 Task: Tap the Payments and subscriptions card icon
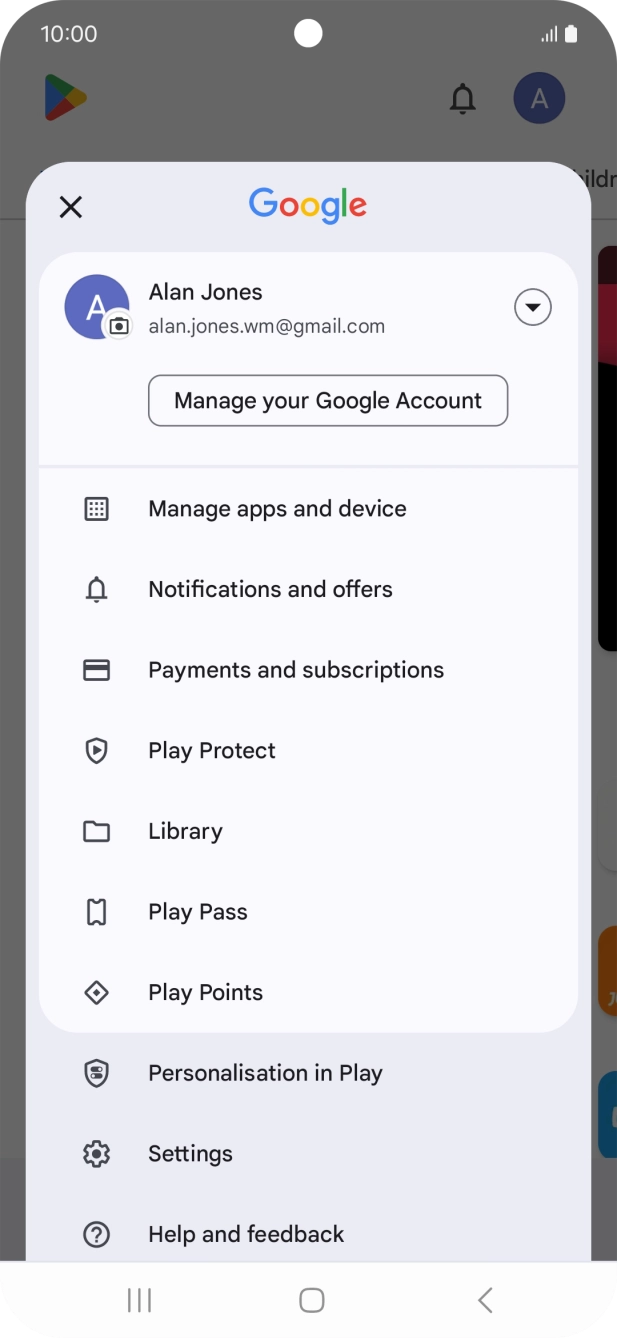point(96,670)
